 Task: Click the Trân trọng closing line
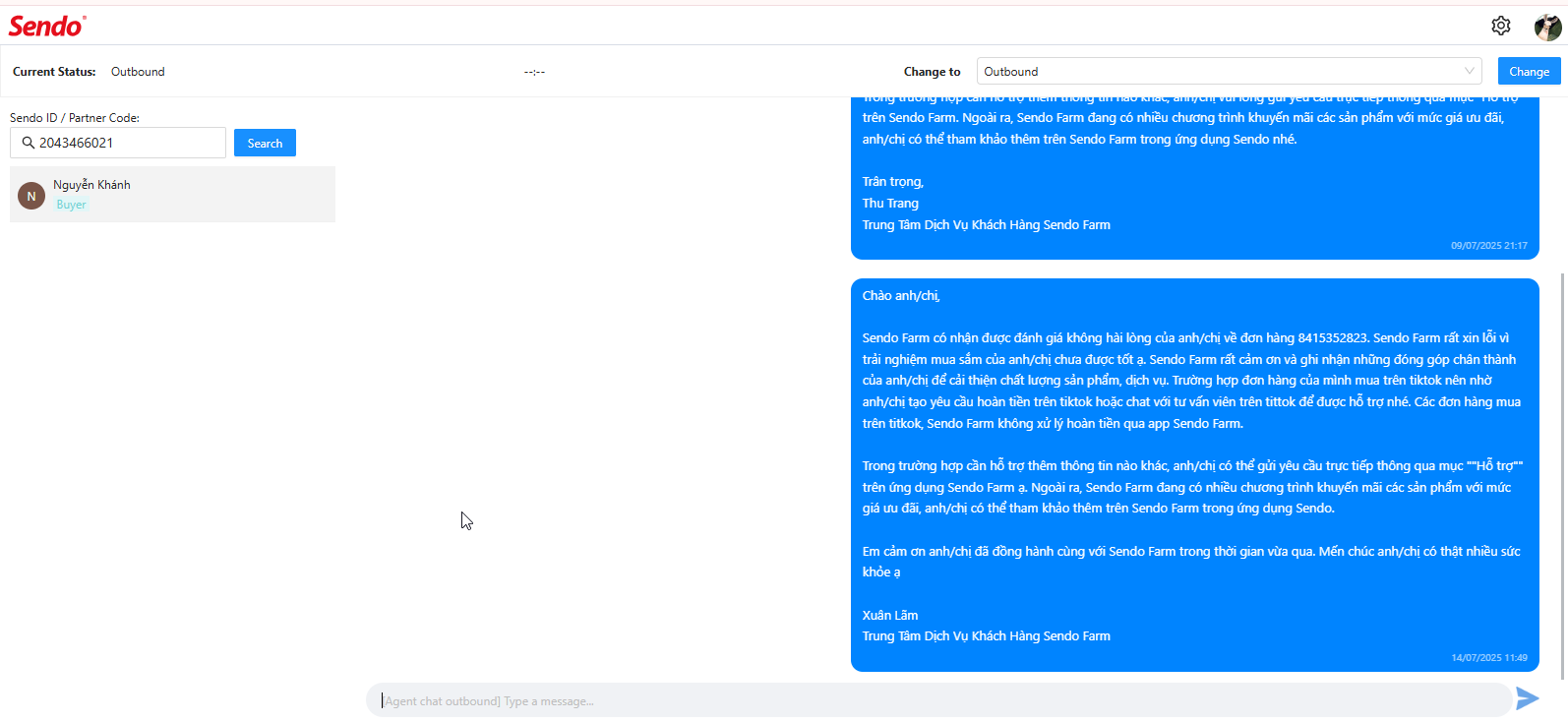893,181
